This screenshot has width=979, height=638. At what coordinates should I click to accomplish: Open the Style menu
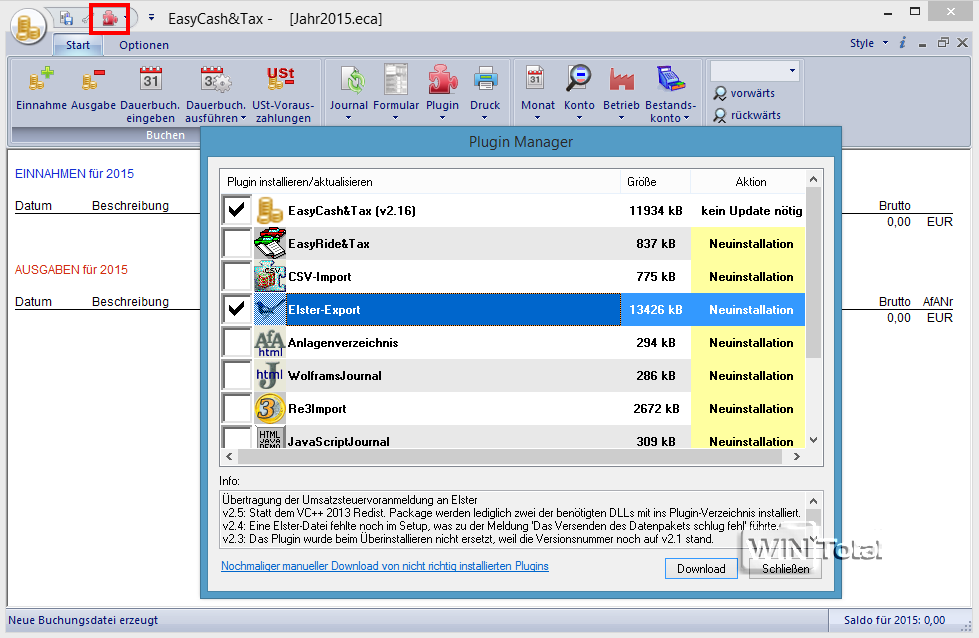coord(866,44)
